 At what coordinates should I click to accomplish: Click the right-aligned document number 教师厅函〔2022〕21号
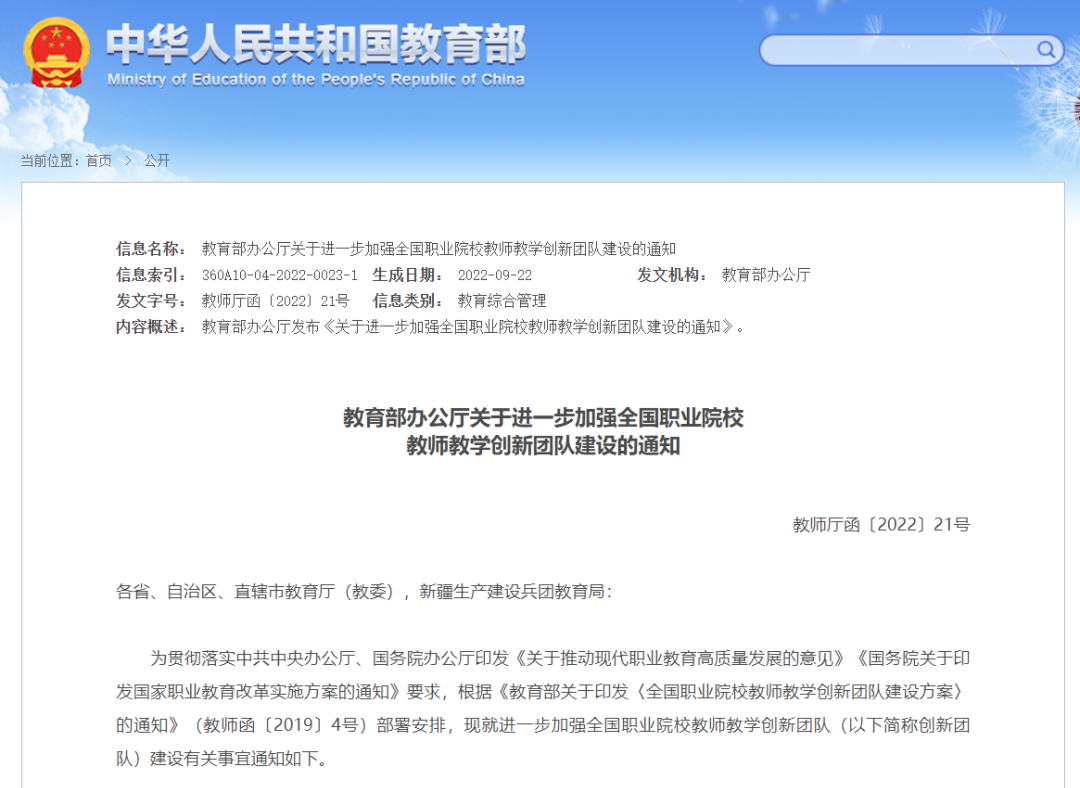[881, 525]
